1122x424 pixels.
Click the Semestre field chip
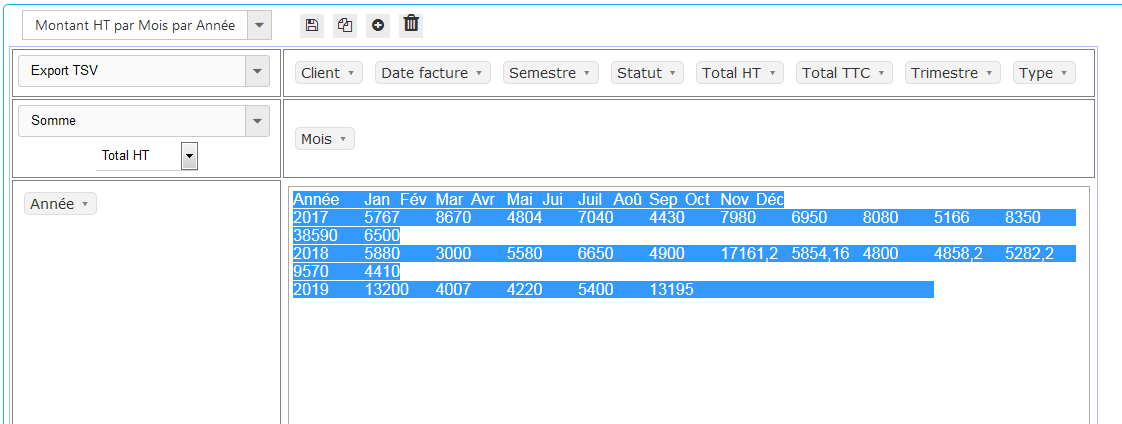(x=550, y=73)
